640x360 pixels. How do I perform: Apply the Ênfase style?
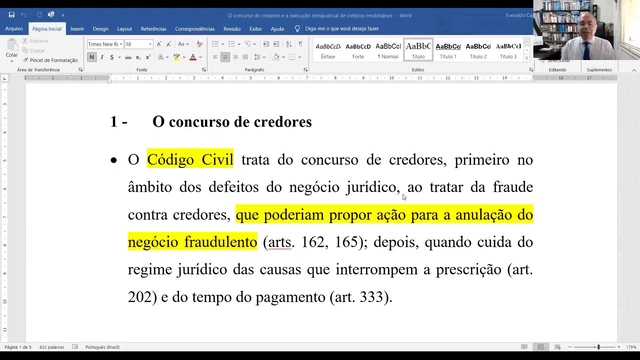(328, 50)
